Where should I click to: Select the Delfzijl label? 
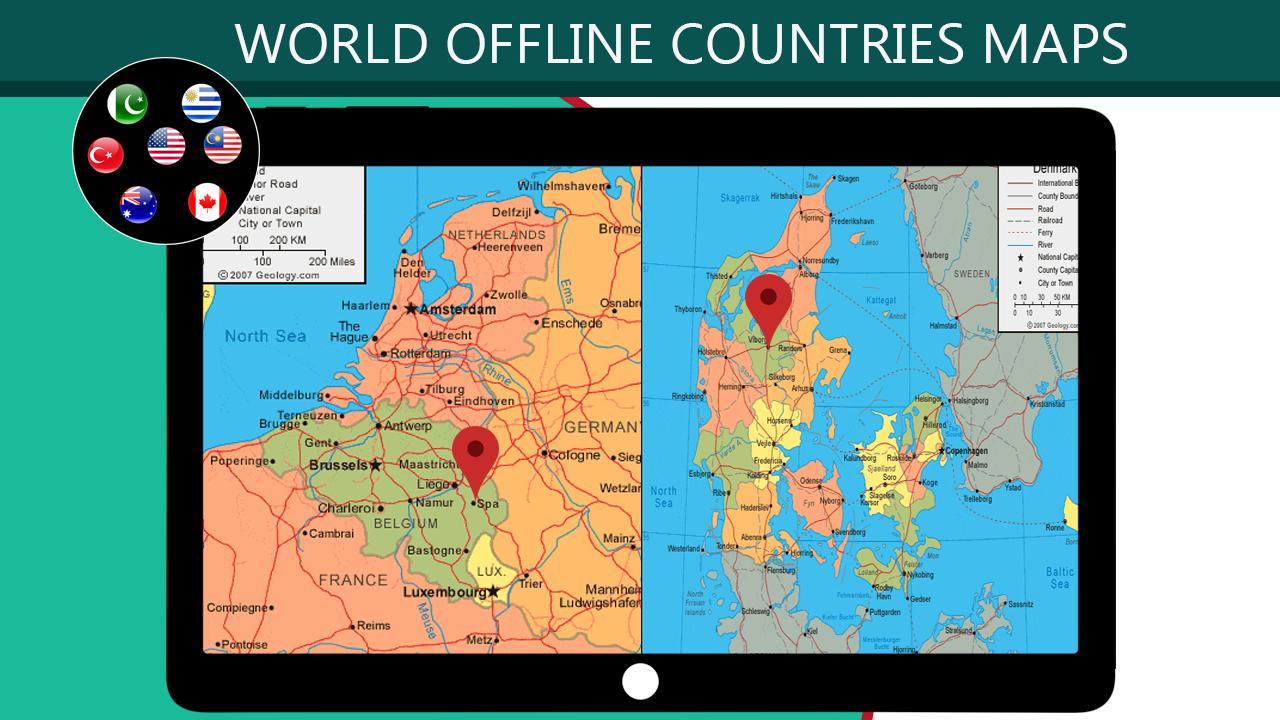coord(511,212)
